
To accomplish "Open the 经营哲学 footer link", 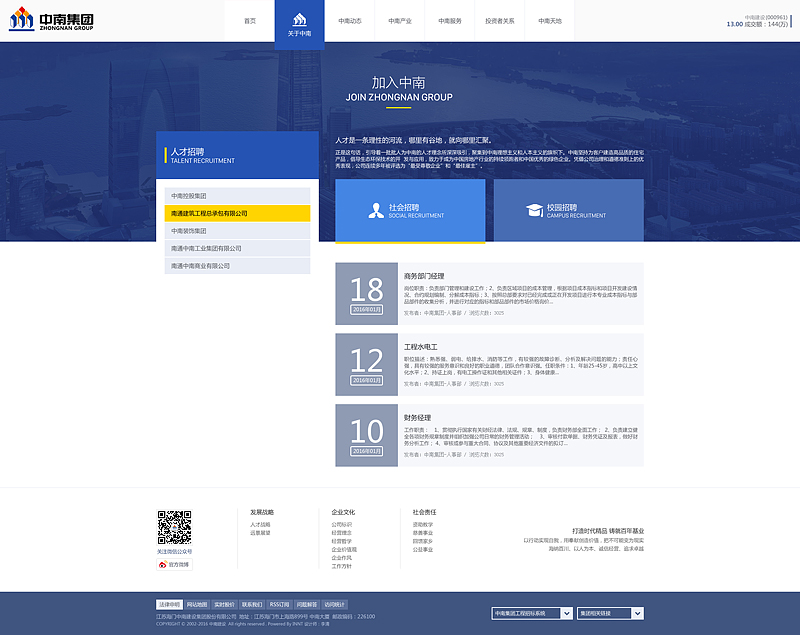I will coord(341,541).
